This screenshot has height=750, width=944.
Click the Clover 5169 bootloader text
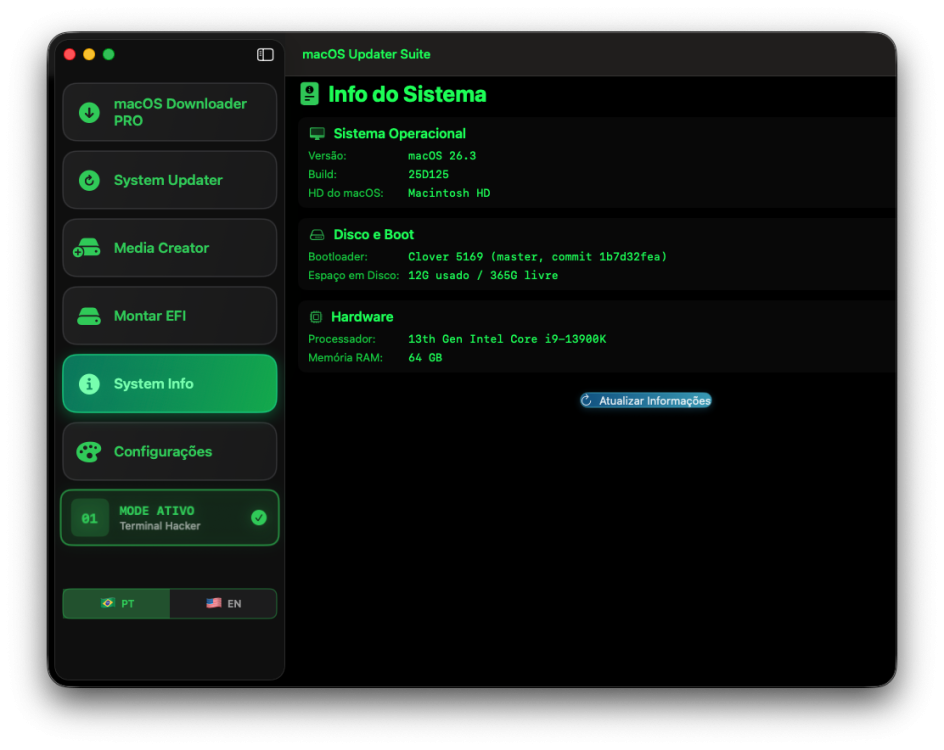(537, 257)
